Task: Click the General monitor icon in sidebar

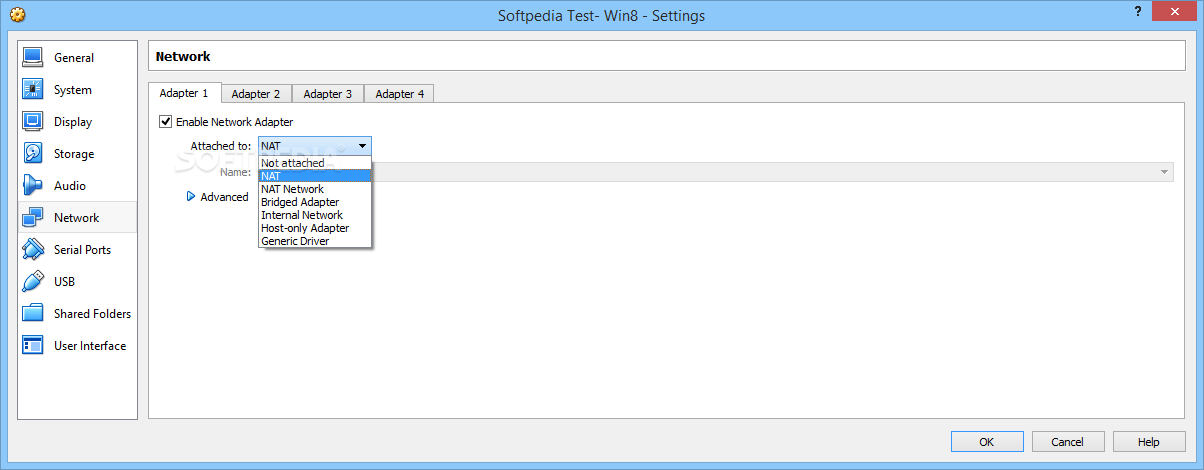Action: 33,57
